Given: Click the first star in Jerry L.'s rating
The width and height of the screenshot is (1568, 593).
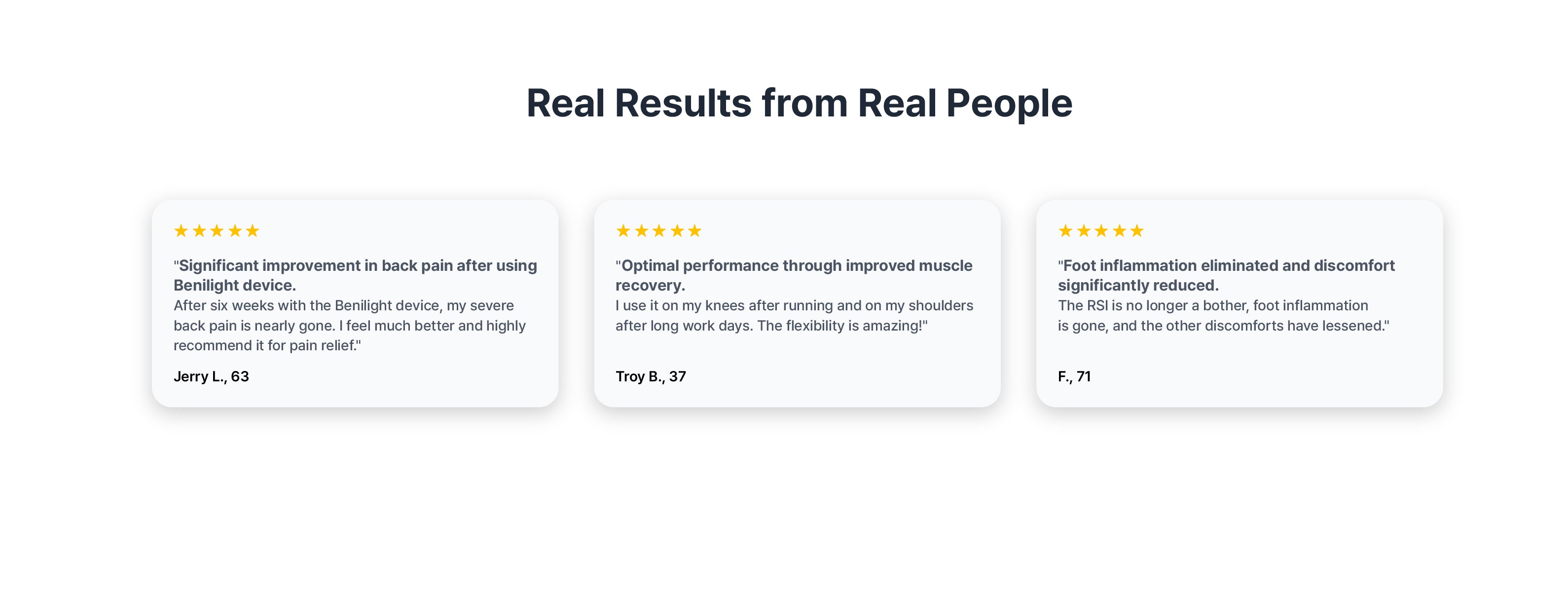Looking at the screenshot, I should (181, 231).
